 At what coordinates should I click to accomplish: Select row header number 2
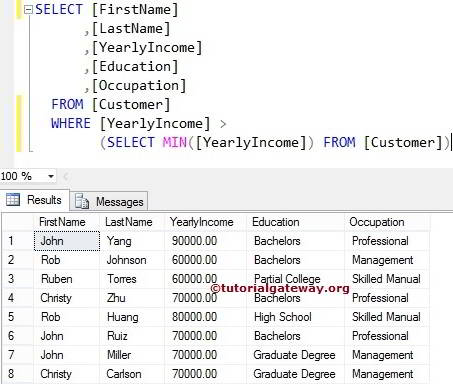point(18,260)
